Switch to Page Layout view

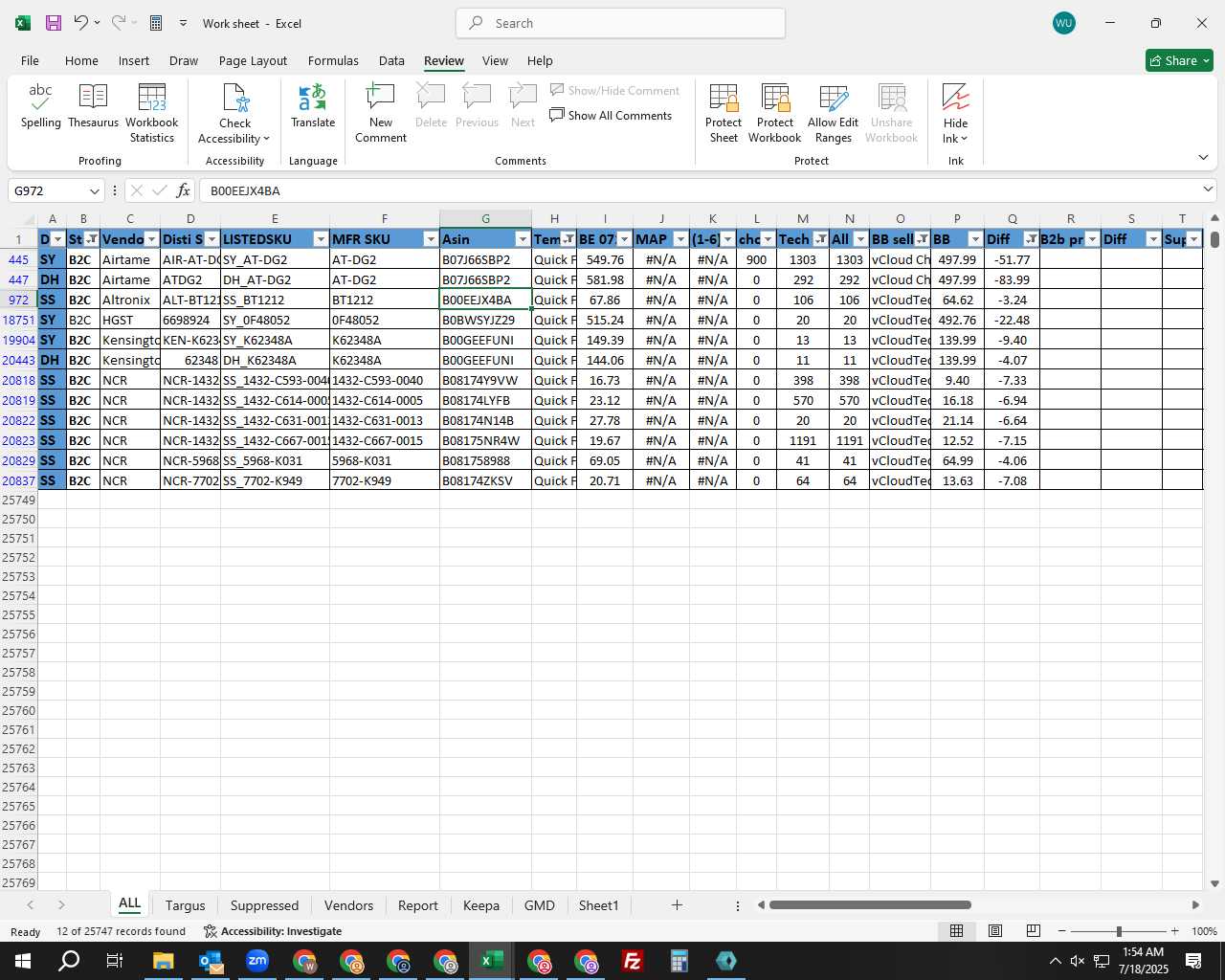pyautogui.click(x=995, y=931)
